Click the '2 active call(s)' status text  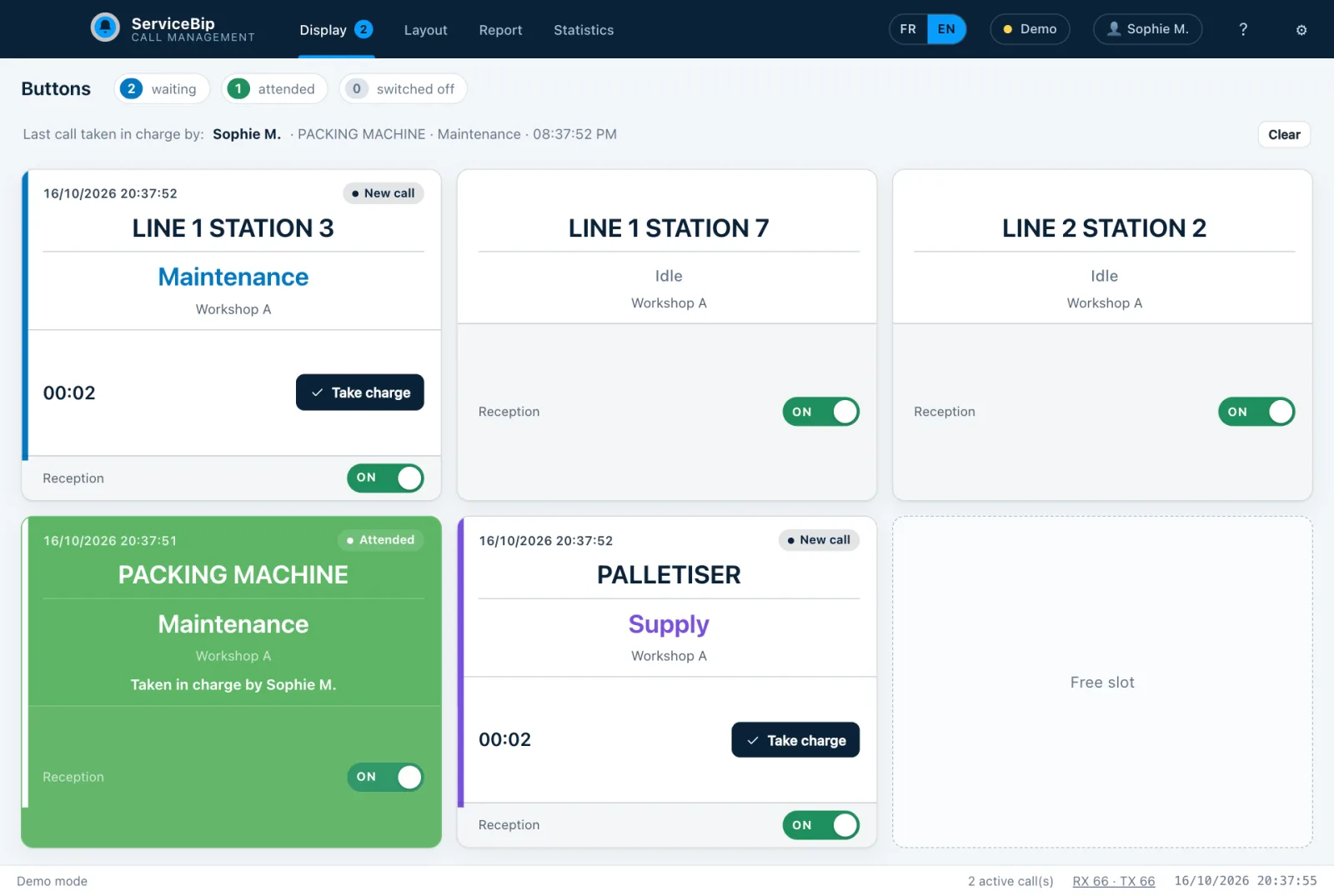pos(1011,881)
